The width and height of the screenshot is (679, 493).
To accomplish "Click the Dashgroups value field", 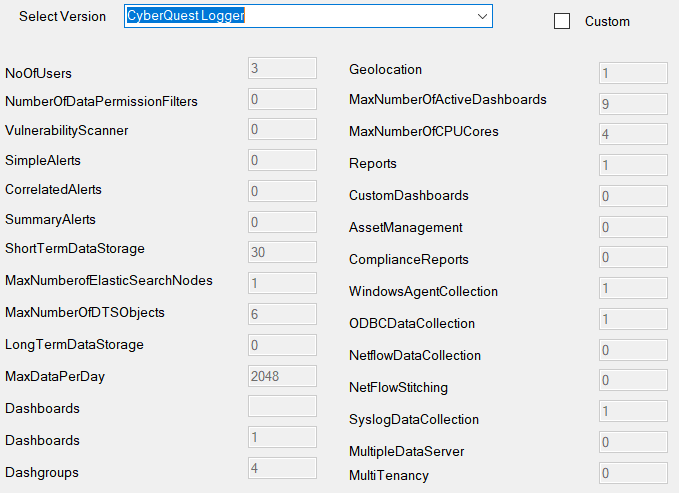I will tap(282, 468).
